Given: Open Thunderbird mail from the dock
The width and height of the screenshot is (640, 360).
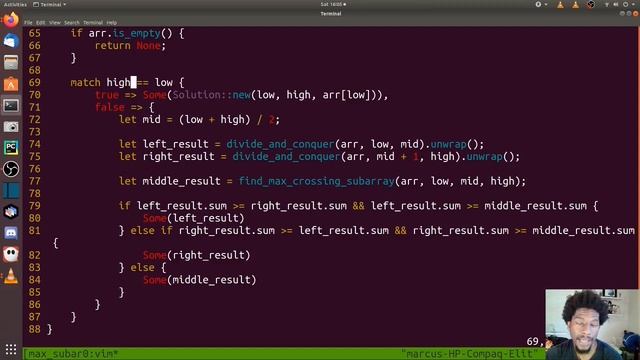Looking at the screenshot, I should click(11, 41).
